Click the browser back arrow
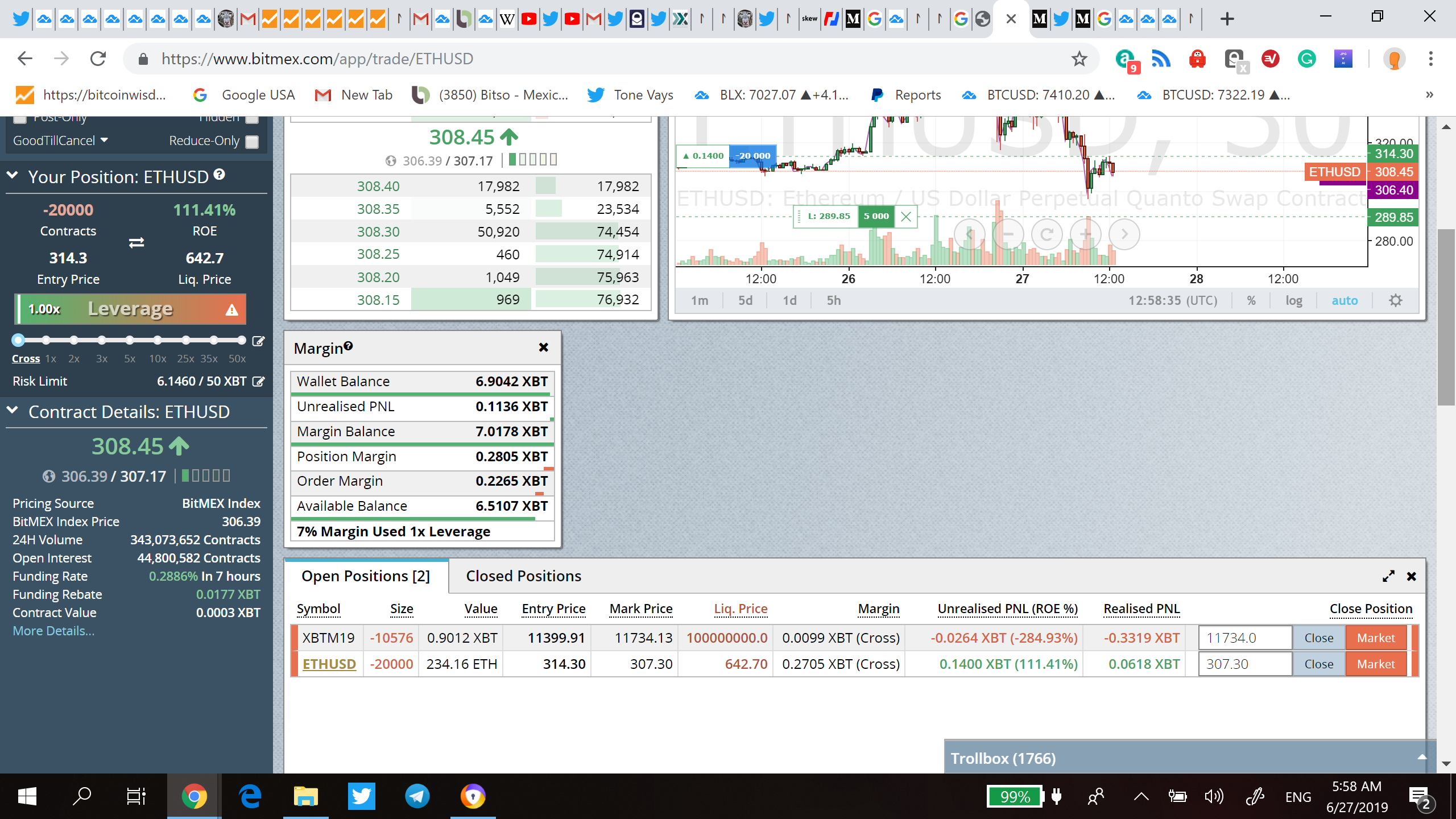Screen dimensions: 1456x819 [25, 59]
